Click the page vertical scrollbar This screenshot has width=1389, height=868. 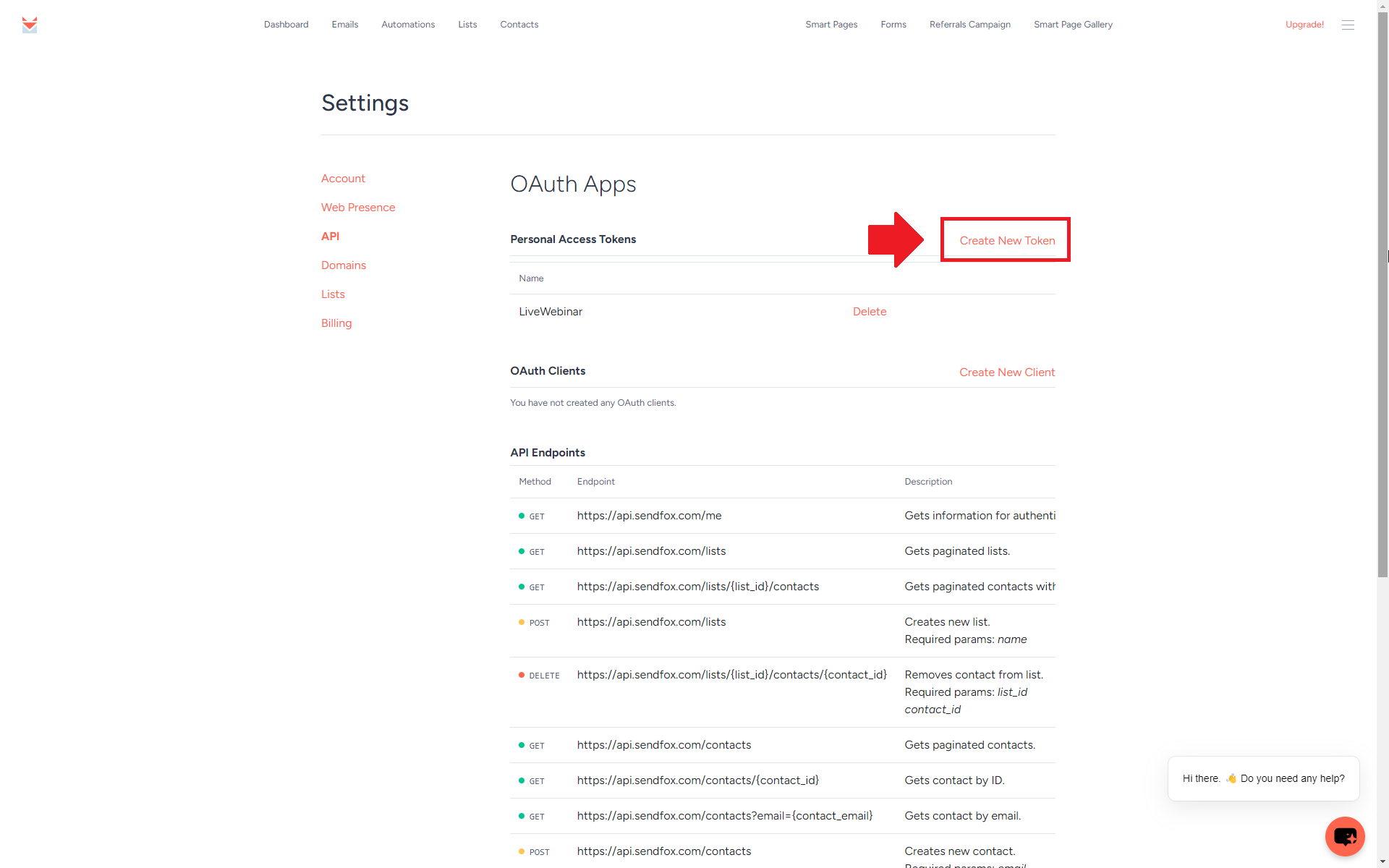pos(1382,289)
